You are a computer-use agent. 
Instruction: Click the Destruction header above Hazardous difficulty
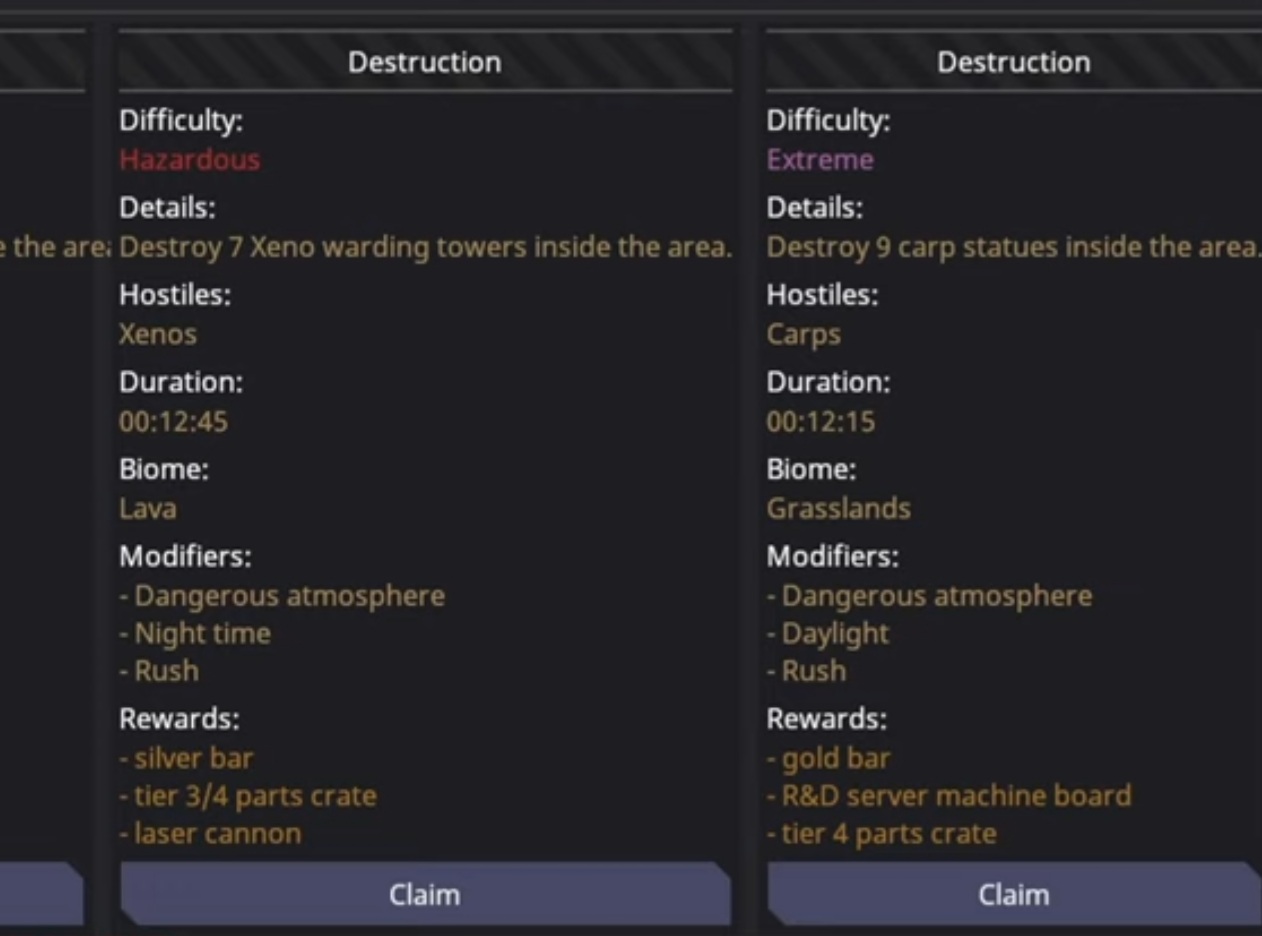[425, 62]
